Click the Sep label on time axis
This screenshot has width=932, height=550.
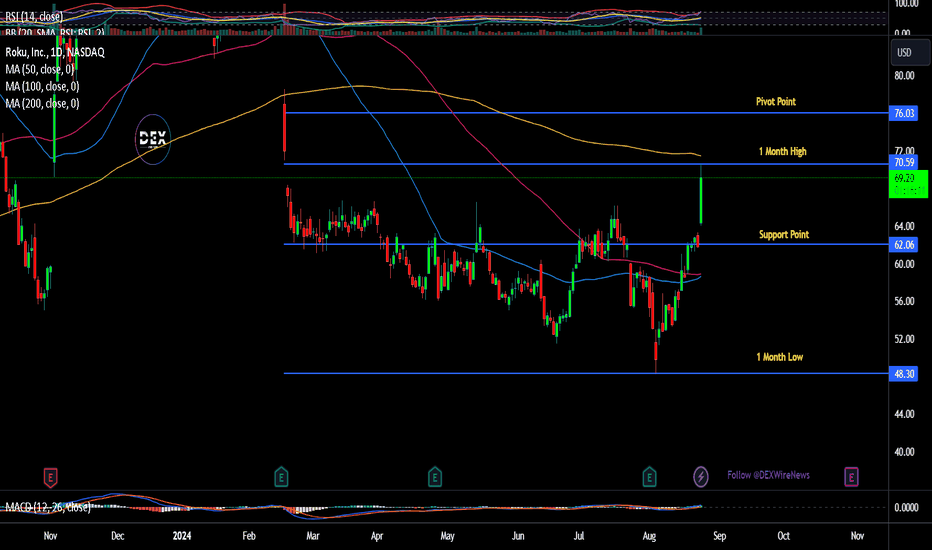[720, 536]
